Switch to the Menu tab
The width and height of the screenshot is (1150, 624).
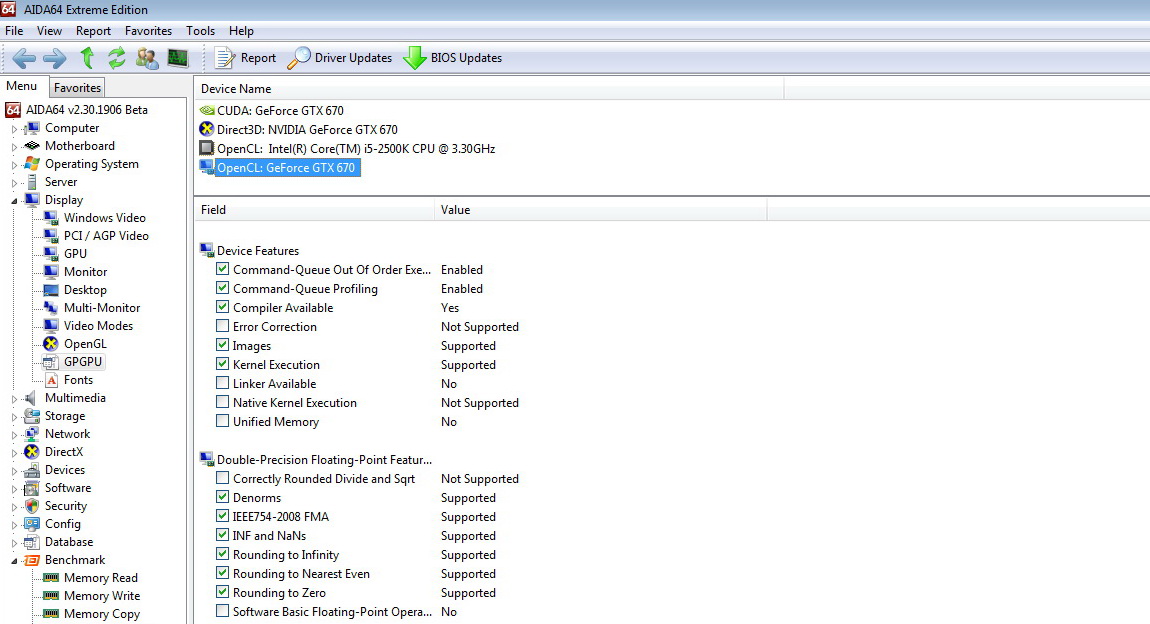click(22, 86)
